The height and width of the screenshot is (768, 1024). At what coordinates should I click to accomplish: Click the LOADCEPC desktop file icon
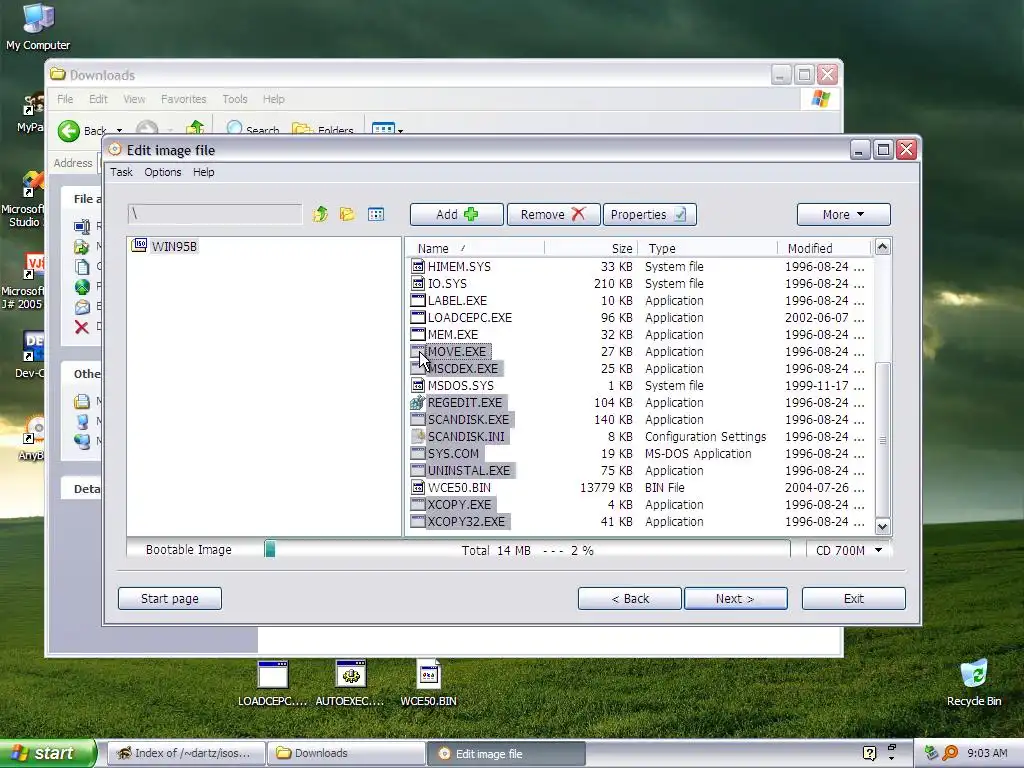(x=272, y=675)
